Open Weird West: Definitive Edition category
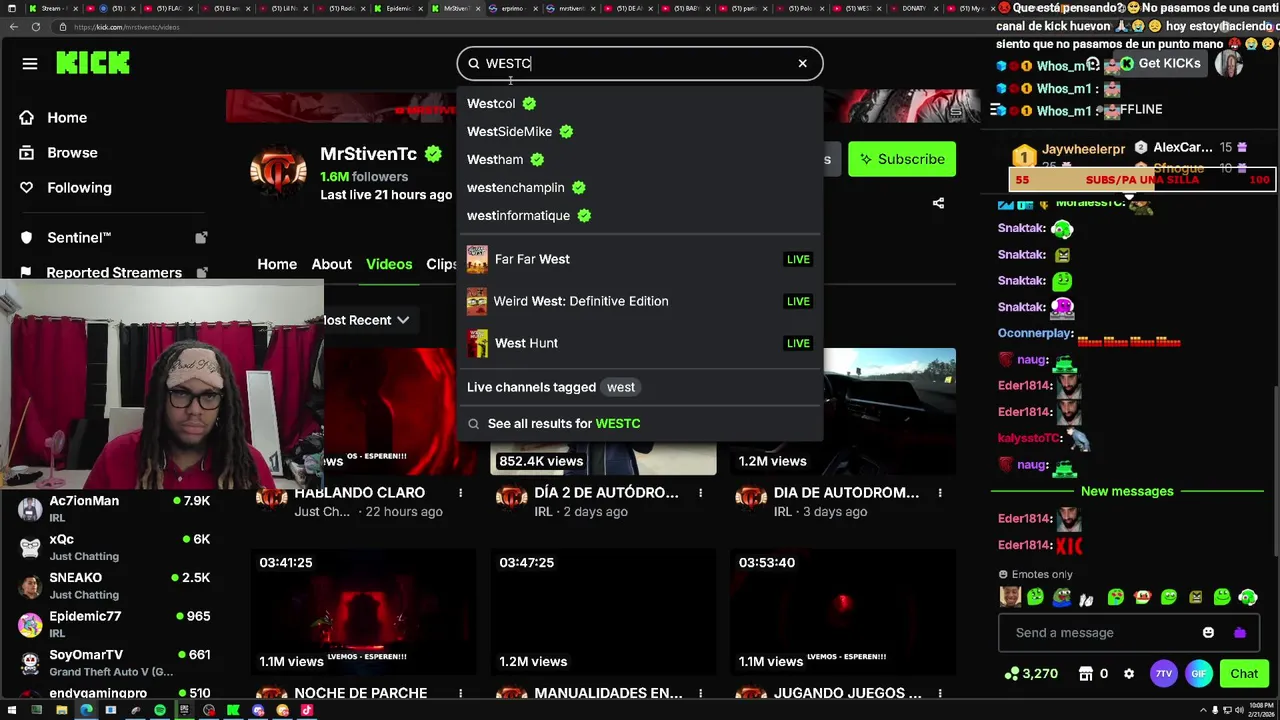Viewport: 1280px width, 720px height. pos(640,301)
